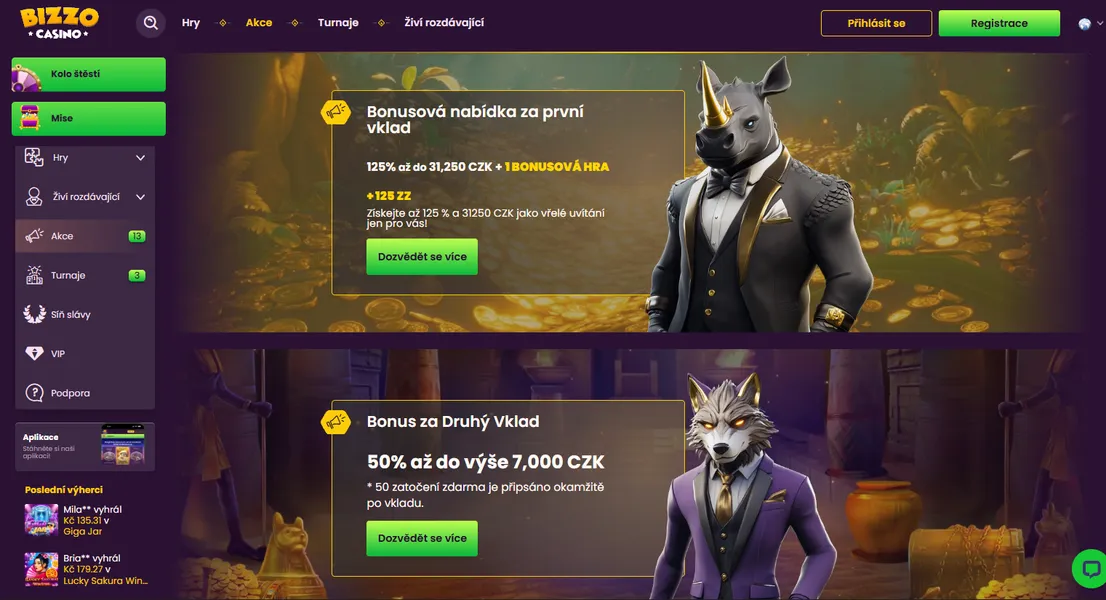This screenshot has width=1106, height=600.
Task: Open Akce from the top menu
Action: 259,22
